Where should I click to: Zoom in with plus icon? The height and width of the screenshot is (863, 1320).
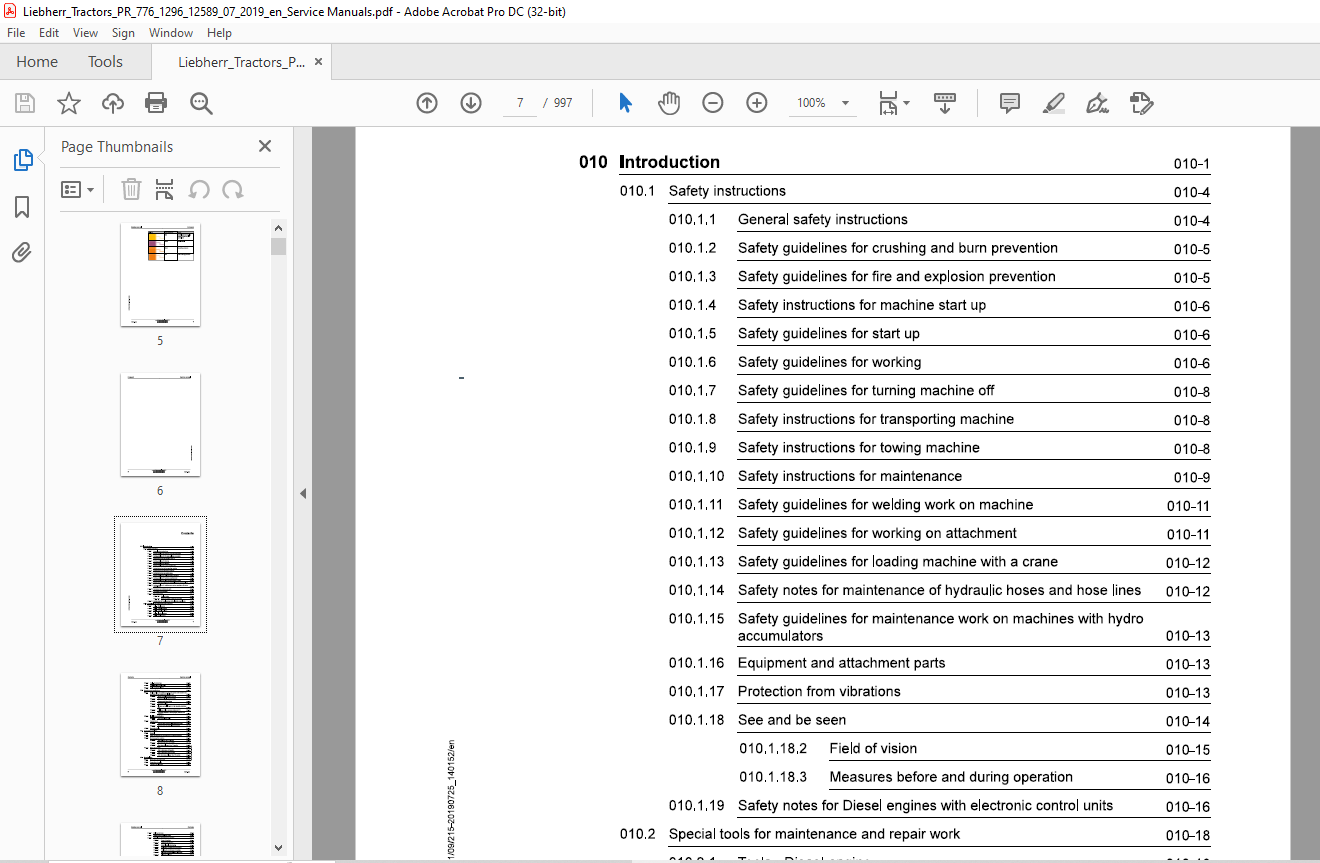(757, 103)
